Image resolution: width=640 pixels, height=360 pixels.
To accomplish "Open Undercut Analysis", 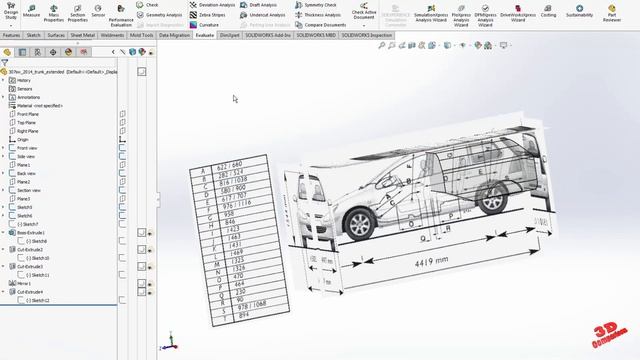I will click(x=262, y=15).
